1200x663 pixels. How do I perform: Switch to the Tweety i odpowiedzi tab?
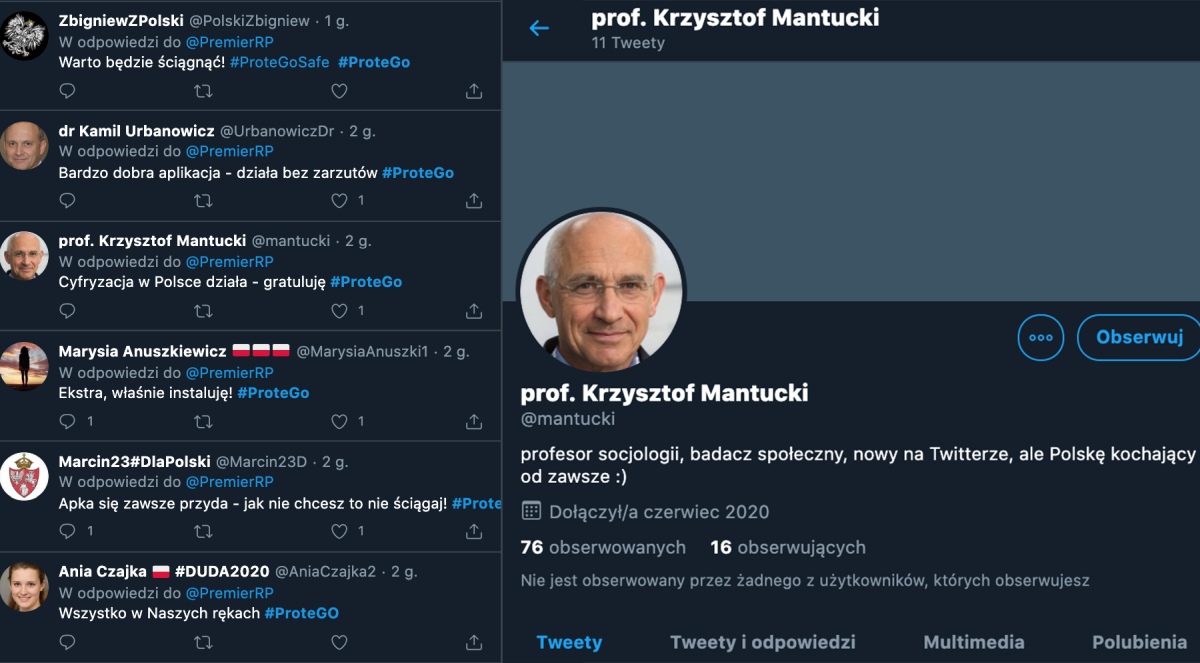pyautogui.click(x=762, y=642)
